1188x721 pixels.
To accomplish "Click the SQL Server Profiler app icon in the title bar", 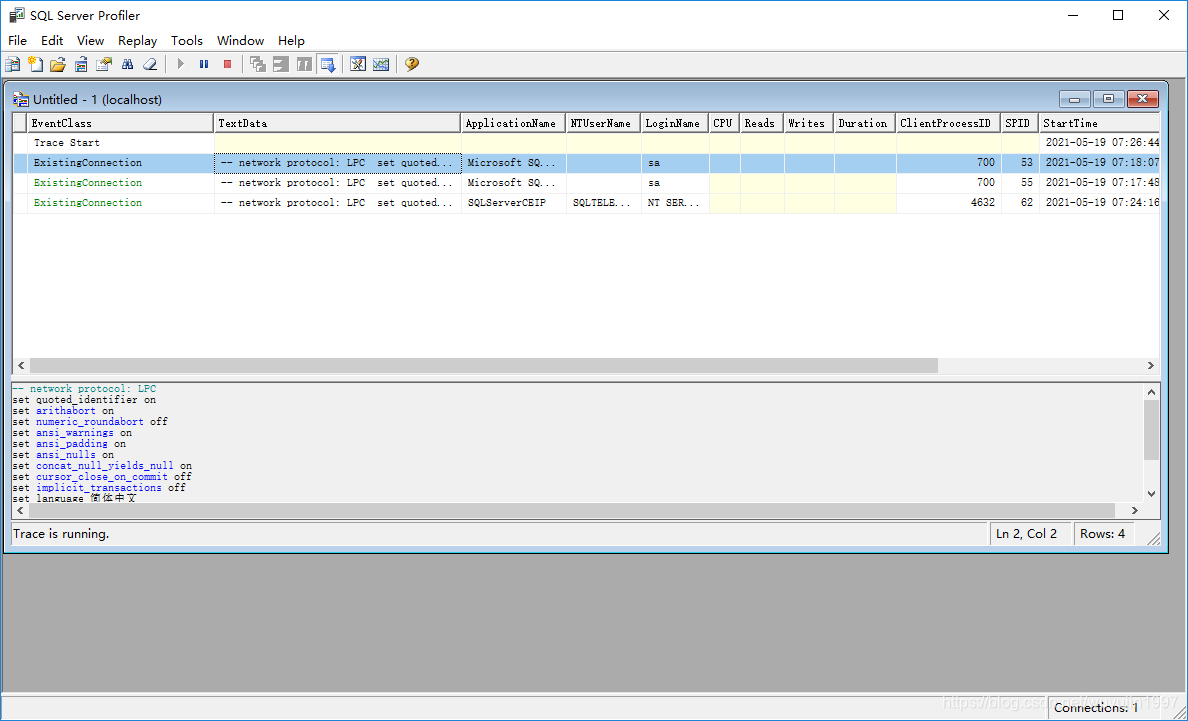I will pyautogui.click(x=16, y=15).
